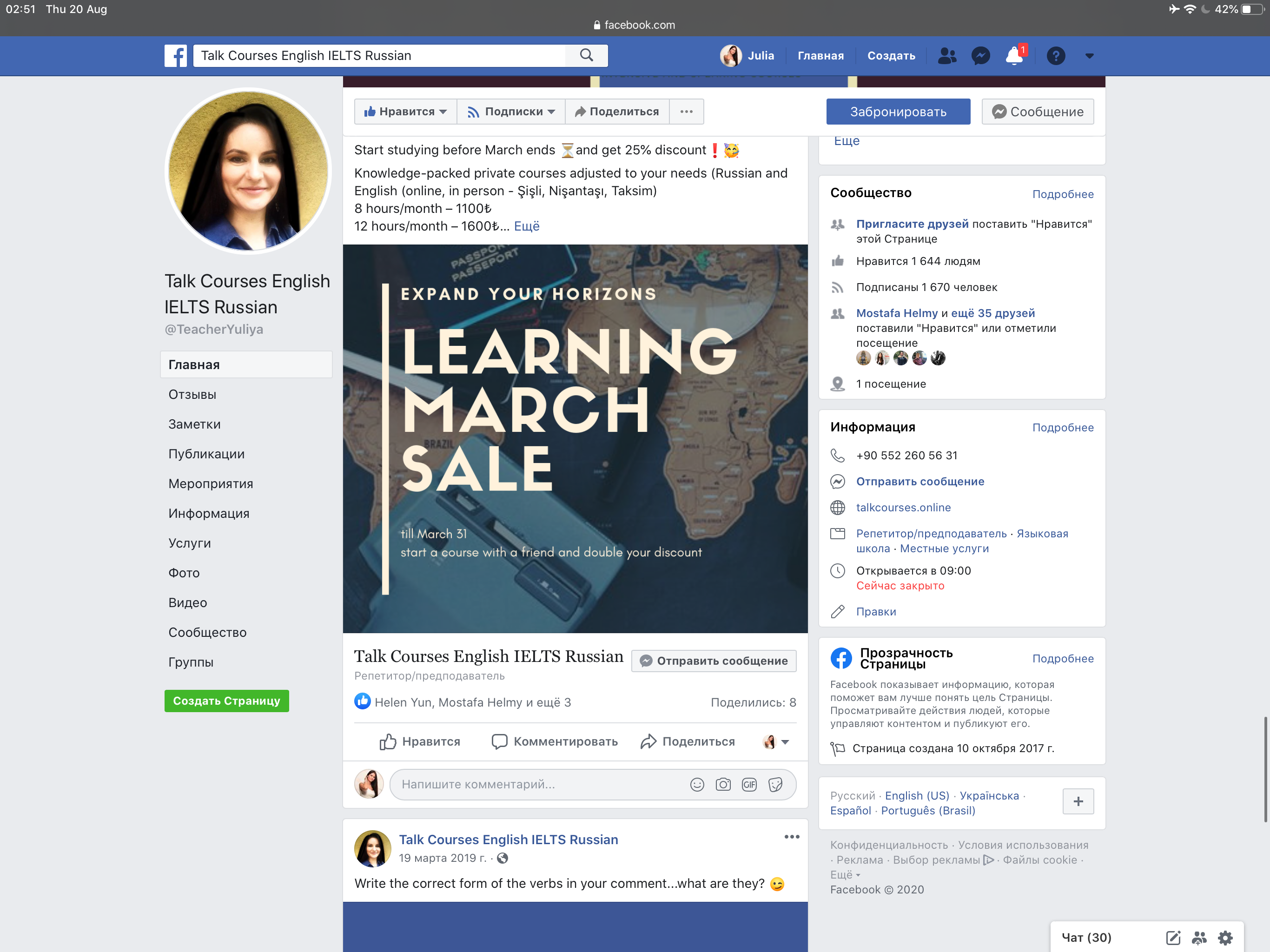Open the Отзывы sidebar tab
The width and height of the screenshot is (1270, 952).
[x=192, y=395]
